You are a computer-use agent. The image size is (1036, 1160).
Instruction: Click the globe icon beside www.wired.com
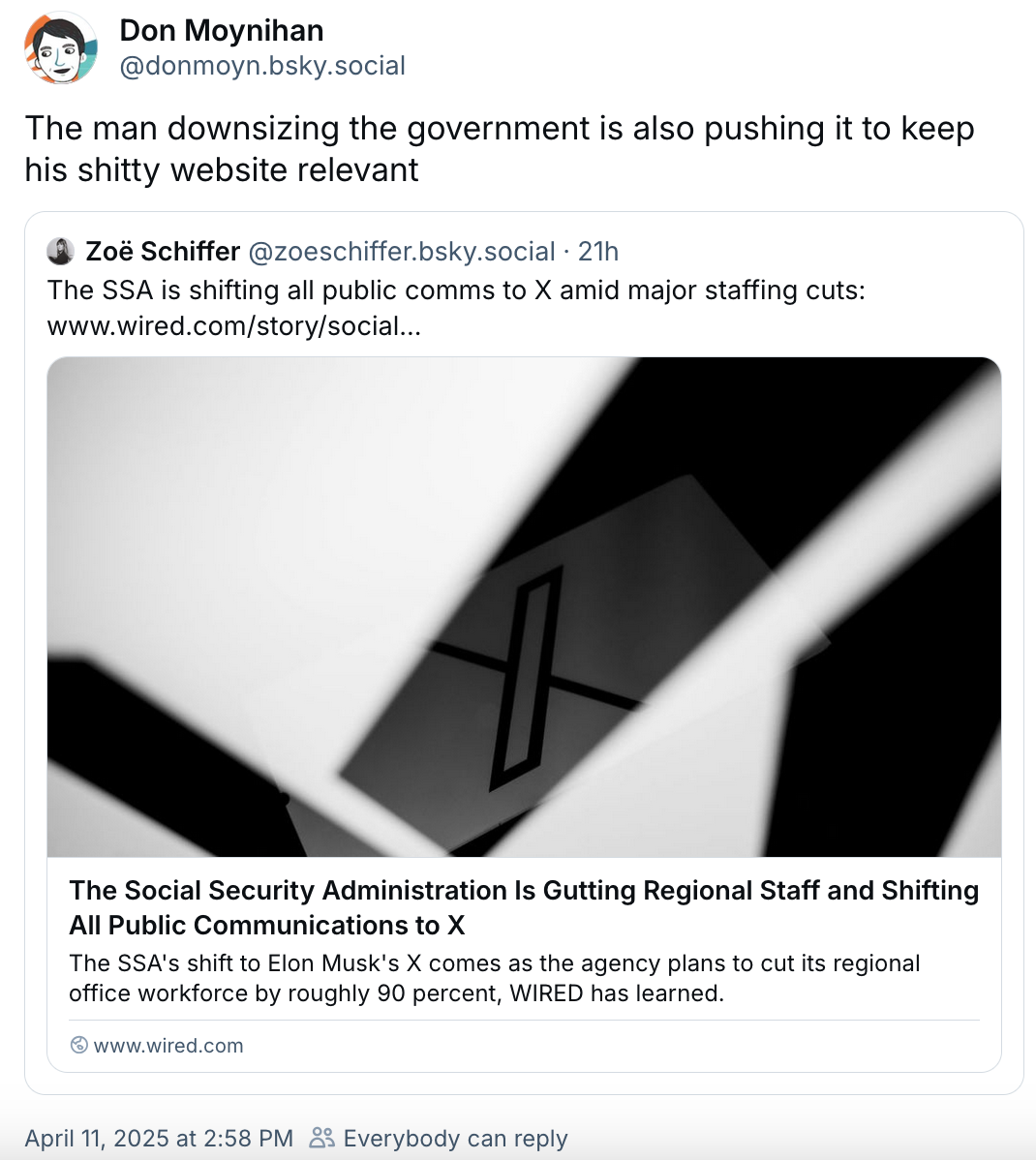click(x=79, y=1046)
